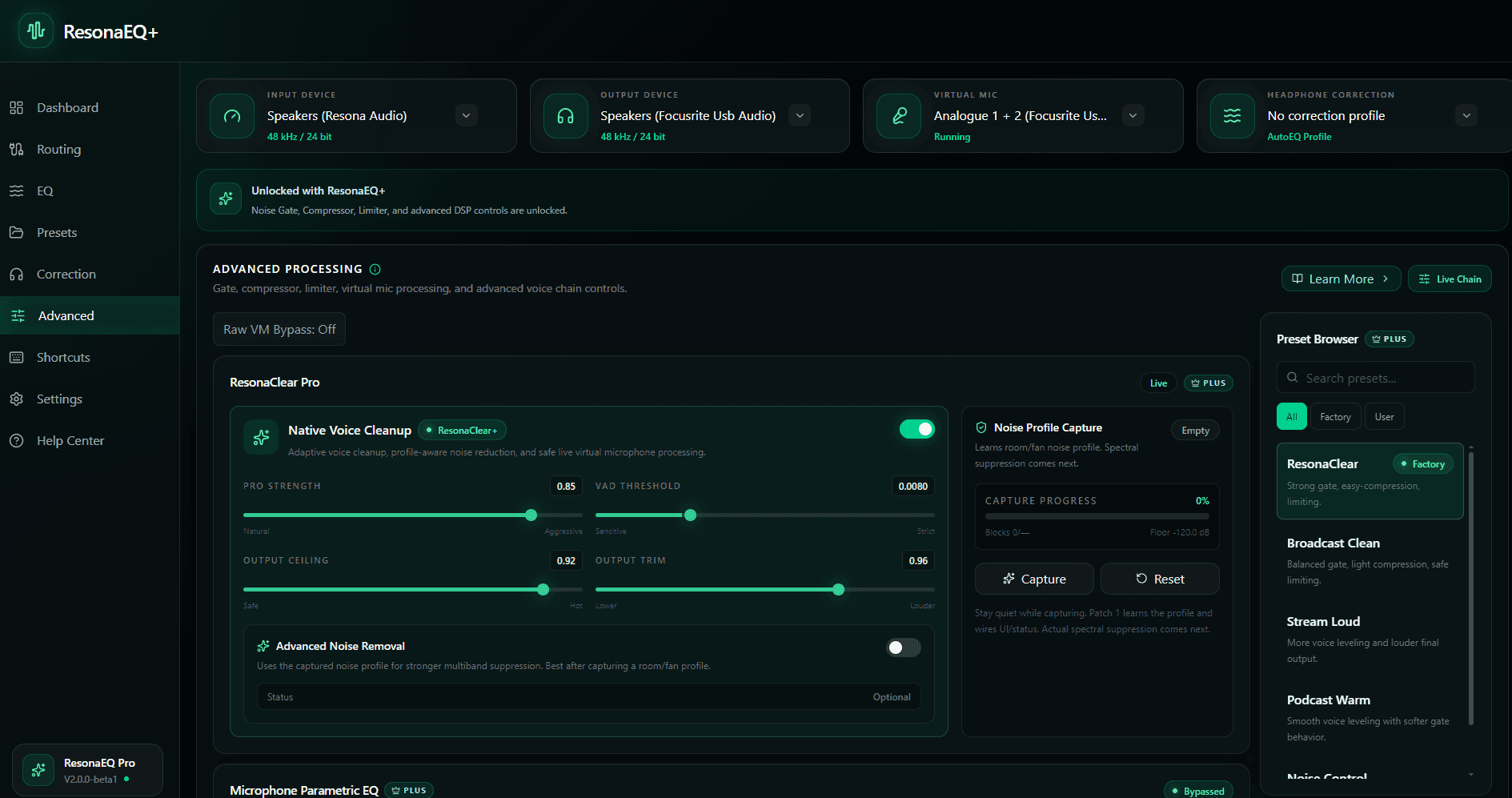The width and height of the screenshot is (1512, 798).
Task: Toggle Native Voice Cleanup switch off
Action: point(917,429)
